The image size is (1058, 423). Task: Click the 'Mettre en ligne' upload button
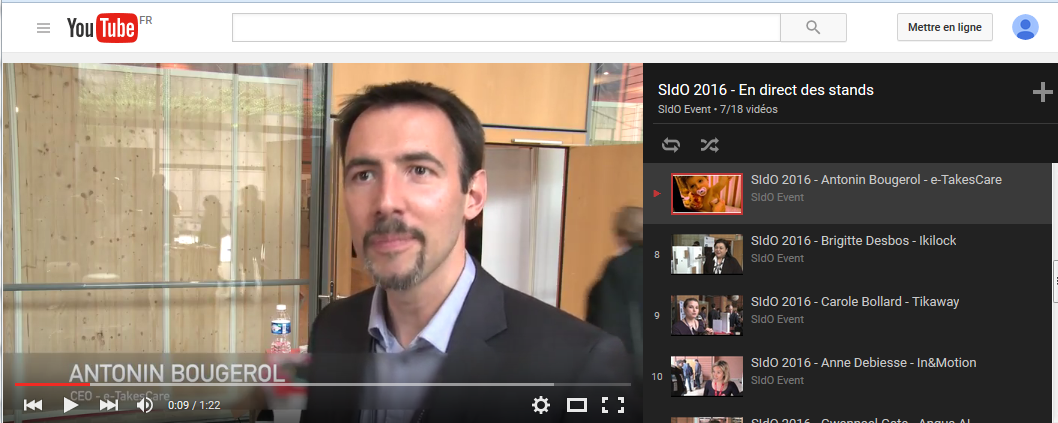click(944, 27)
